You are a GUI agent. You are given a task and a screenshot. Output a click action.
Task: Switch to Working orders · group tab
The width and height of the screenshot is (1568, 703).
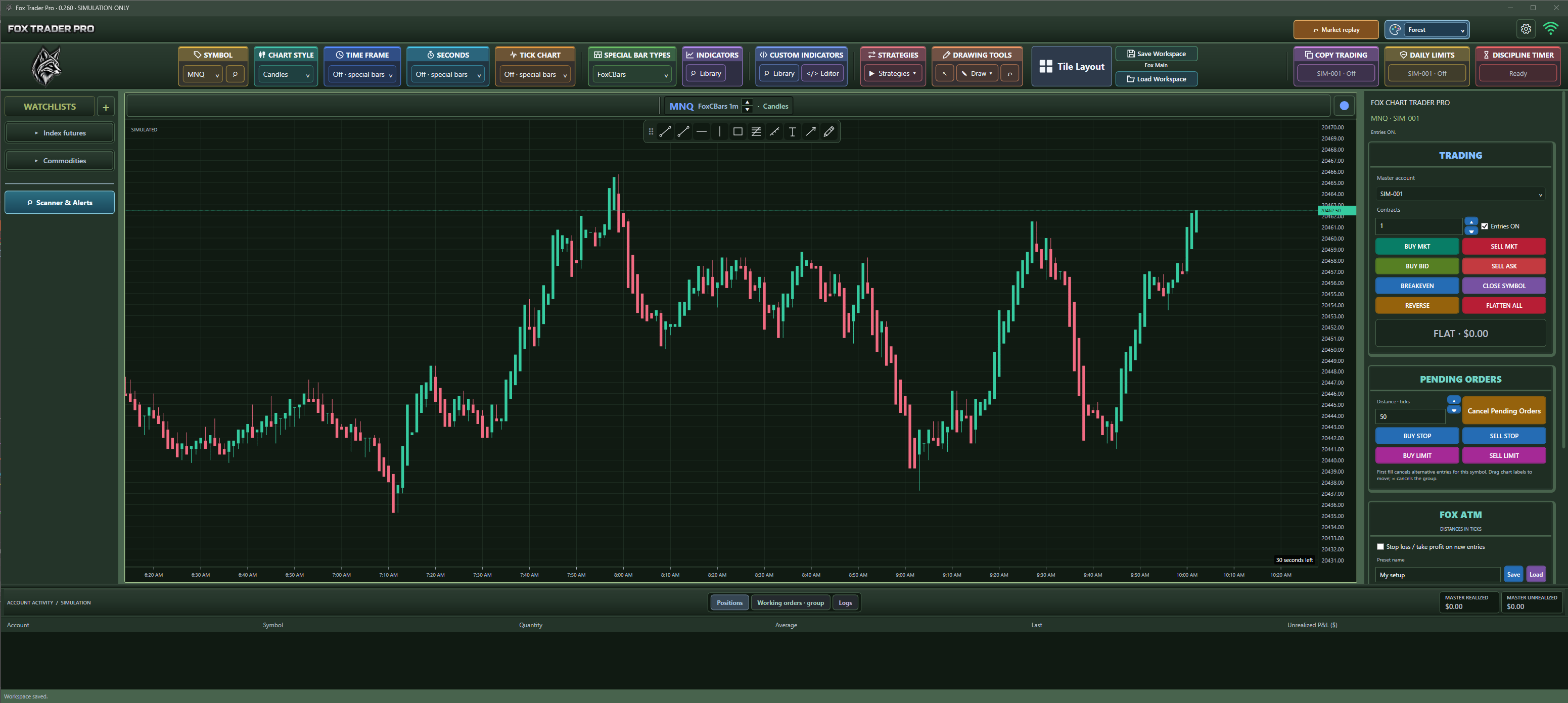click(790, 602)
